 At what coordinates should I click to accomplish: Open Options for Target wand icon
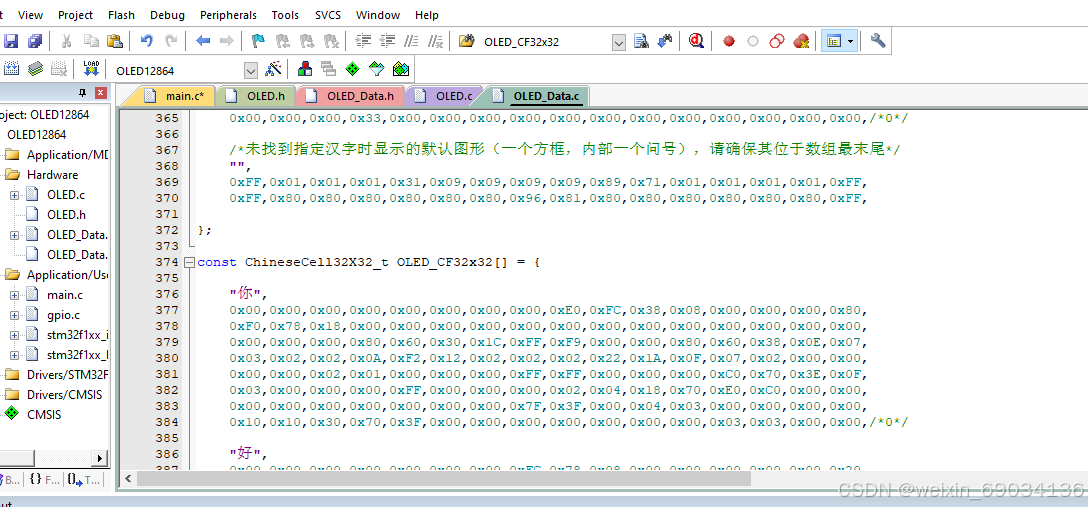(x=273, y=69)
